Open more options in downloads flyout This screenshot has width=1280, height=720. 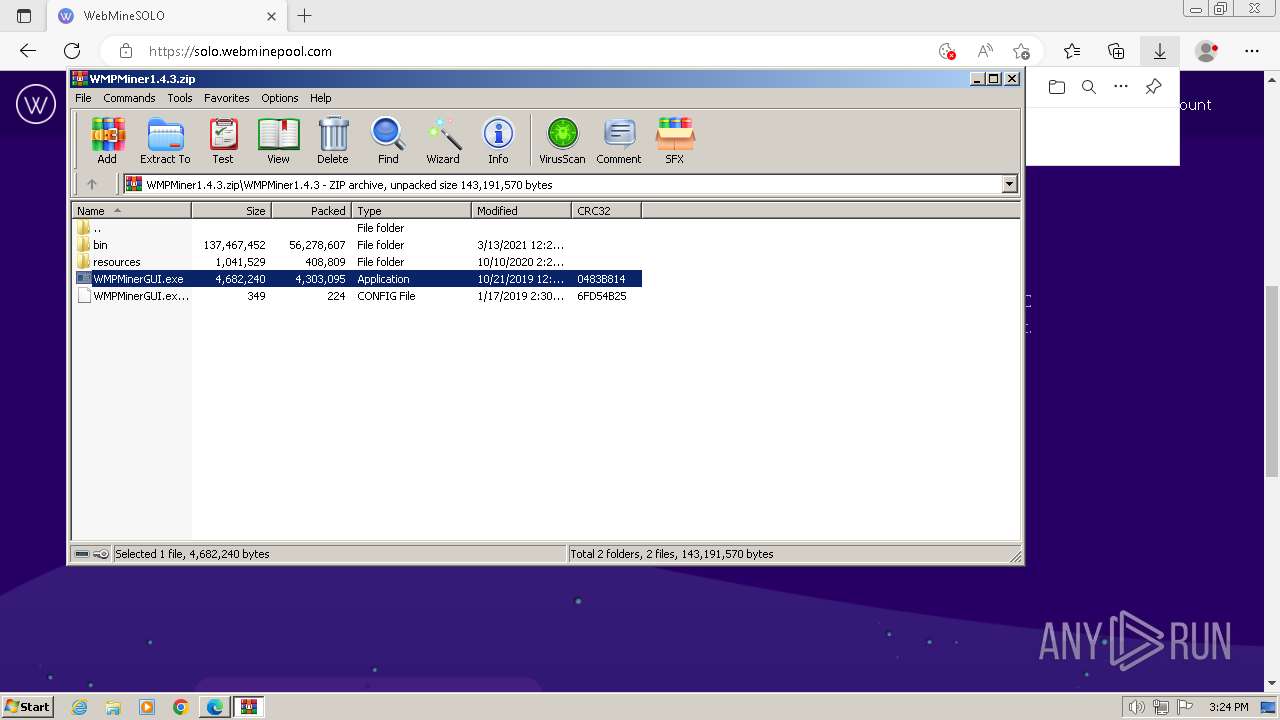(1121, 87)
